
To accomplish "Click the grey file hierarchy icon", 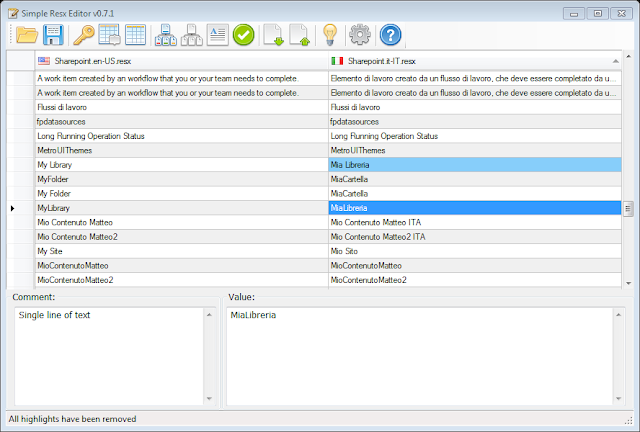I will (192, 35).
